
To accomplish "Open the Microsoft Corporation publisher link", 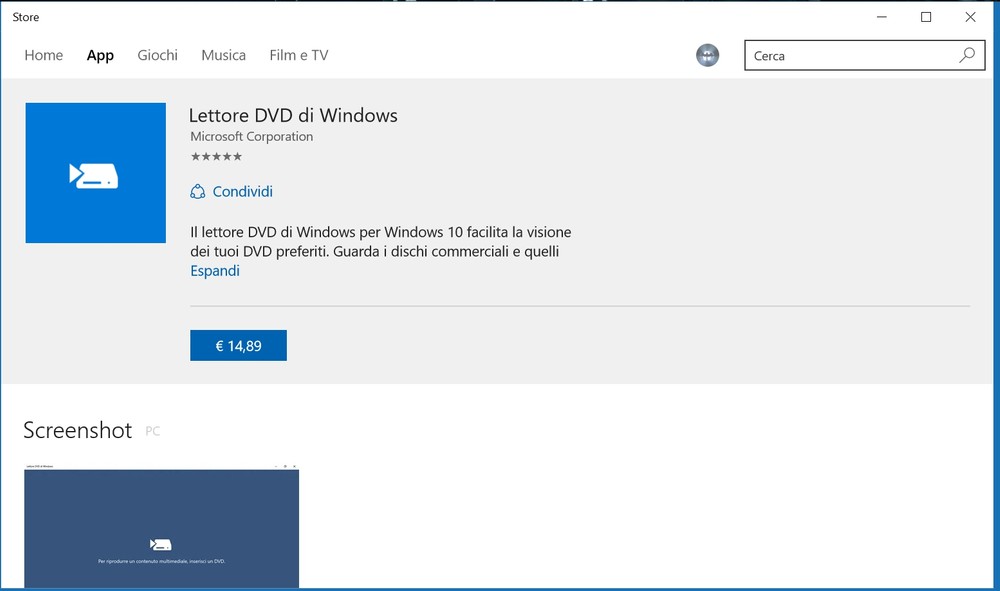I will 251,136.
